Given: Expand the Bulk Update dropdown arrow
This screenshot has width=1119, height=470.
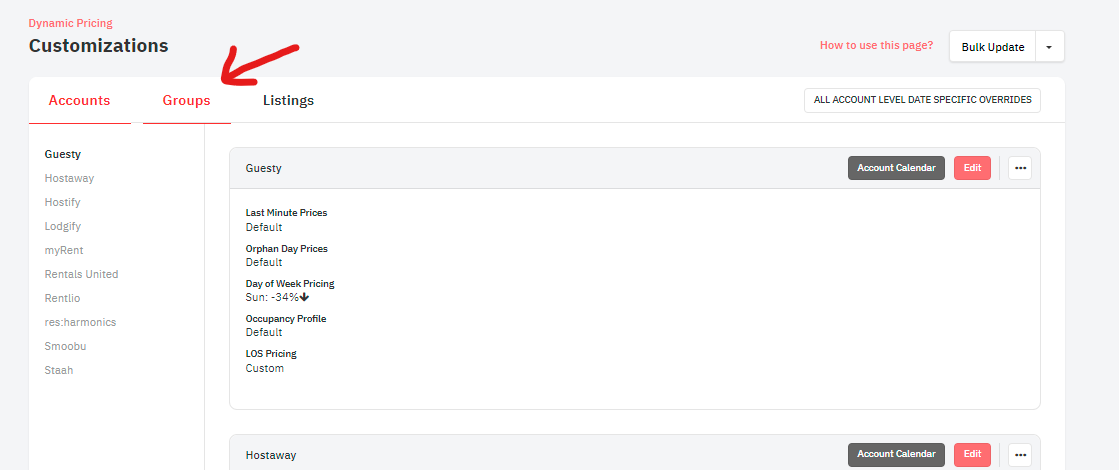Looking at the screenshot, I should tap(1049, 47).
